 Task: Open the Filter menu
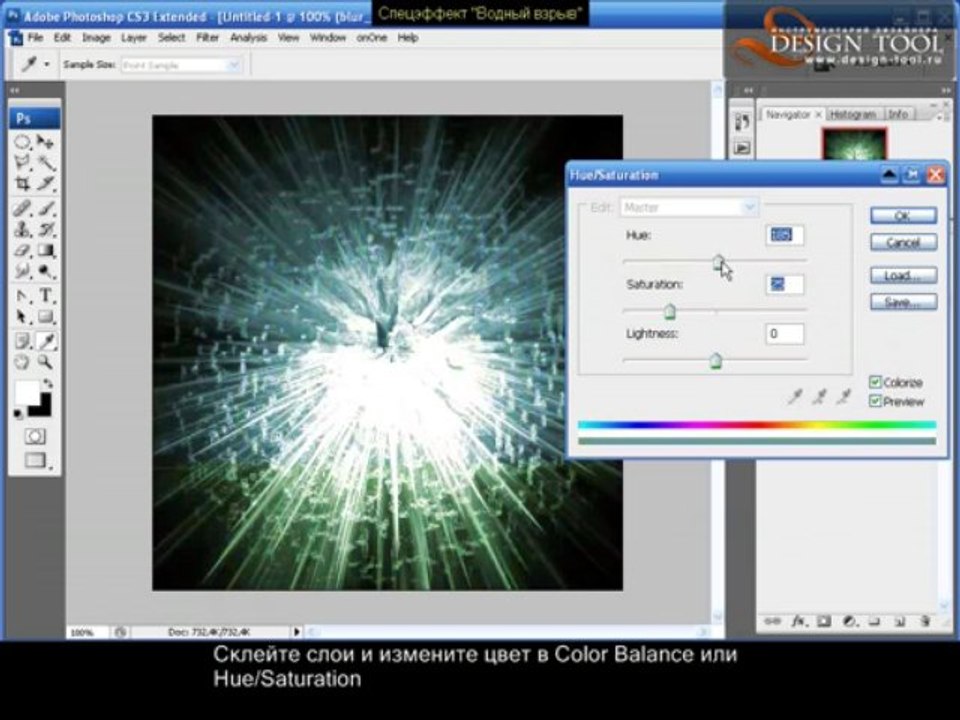pyautogui.click(x=208, y=37)
